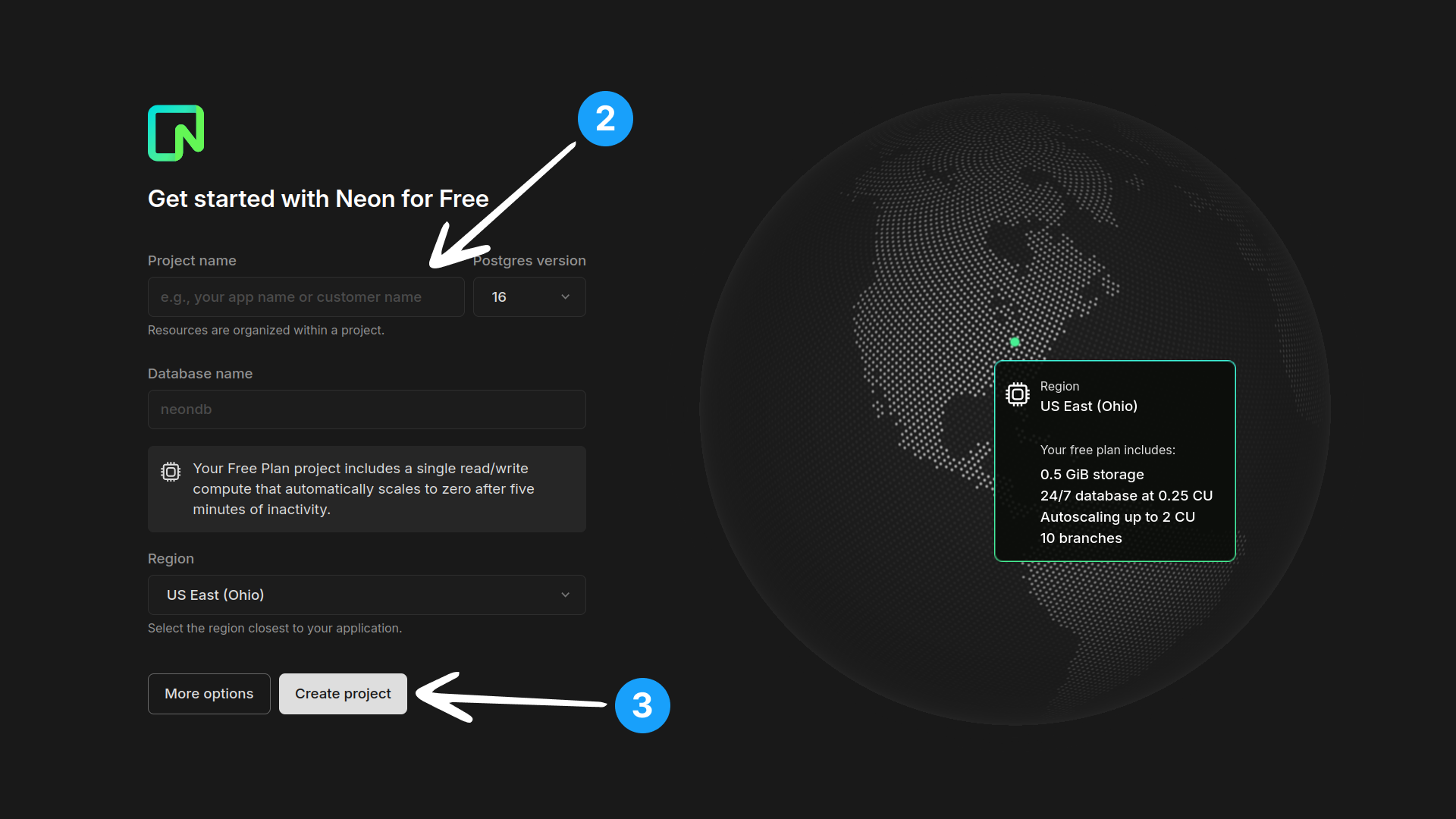Open the Region dropdown US East (Ohio)
Viewport: 1456px width, 819px height.
[x=367, y=595]
